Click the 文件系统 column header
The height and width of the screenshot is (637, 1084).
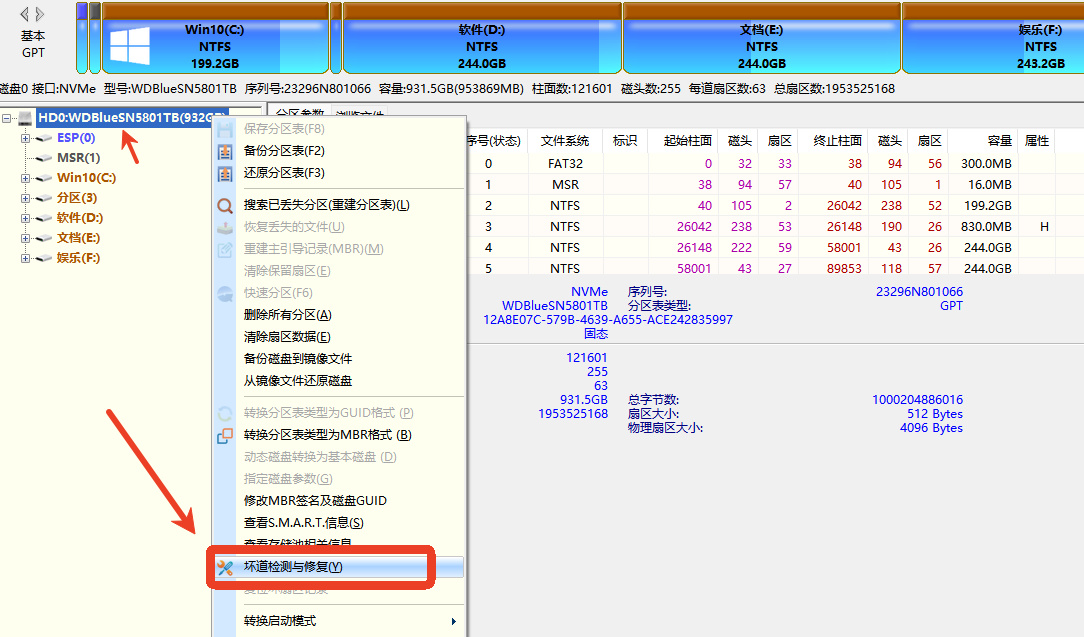click(564, 141)
